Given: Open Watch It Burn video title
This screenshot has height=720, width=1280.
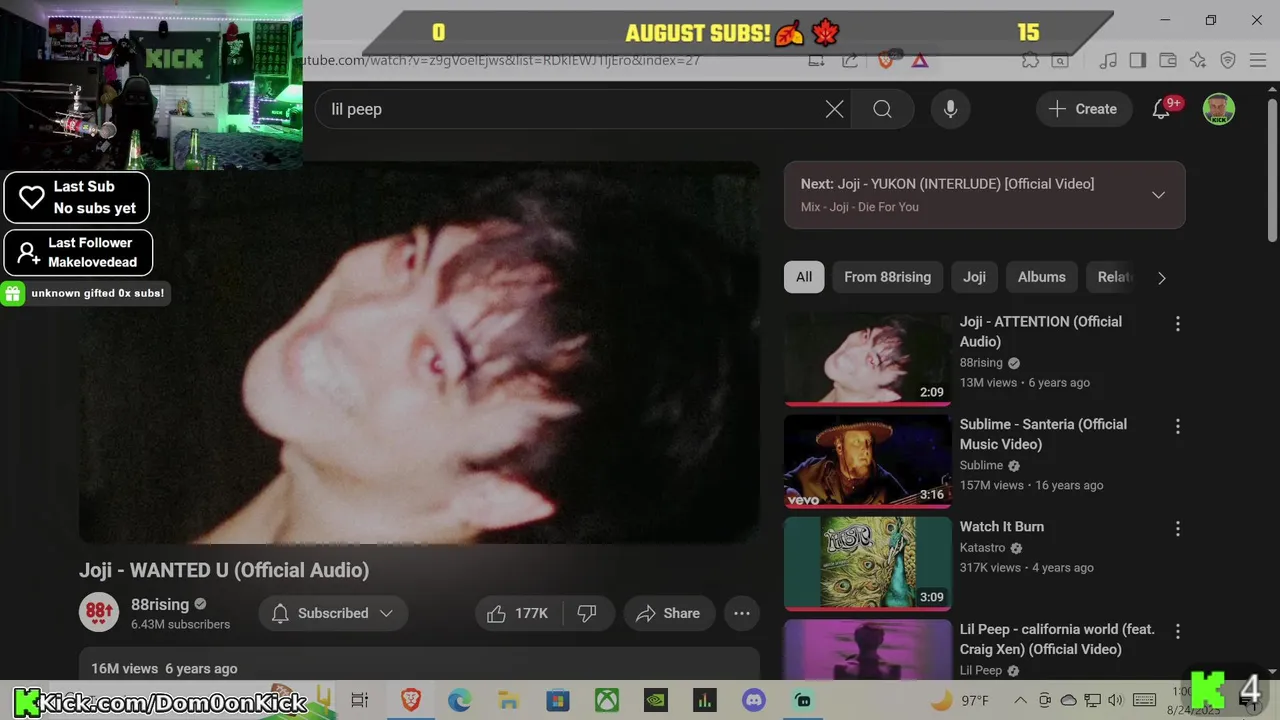Looking at the screenshot, I should point(1002,526).
